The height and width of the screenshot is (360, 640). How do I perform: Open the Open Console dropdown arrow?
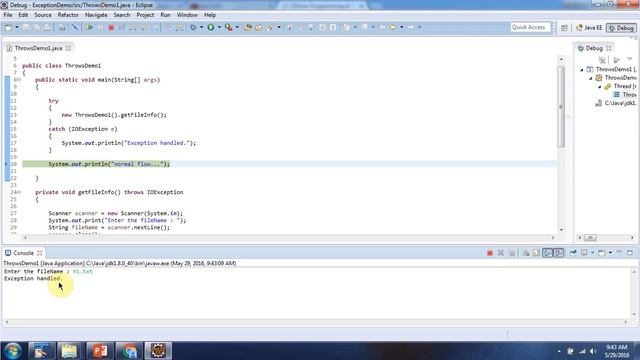pyautogui.click(x=610, y=253)
